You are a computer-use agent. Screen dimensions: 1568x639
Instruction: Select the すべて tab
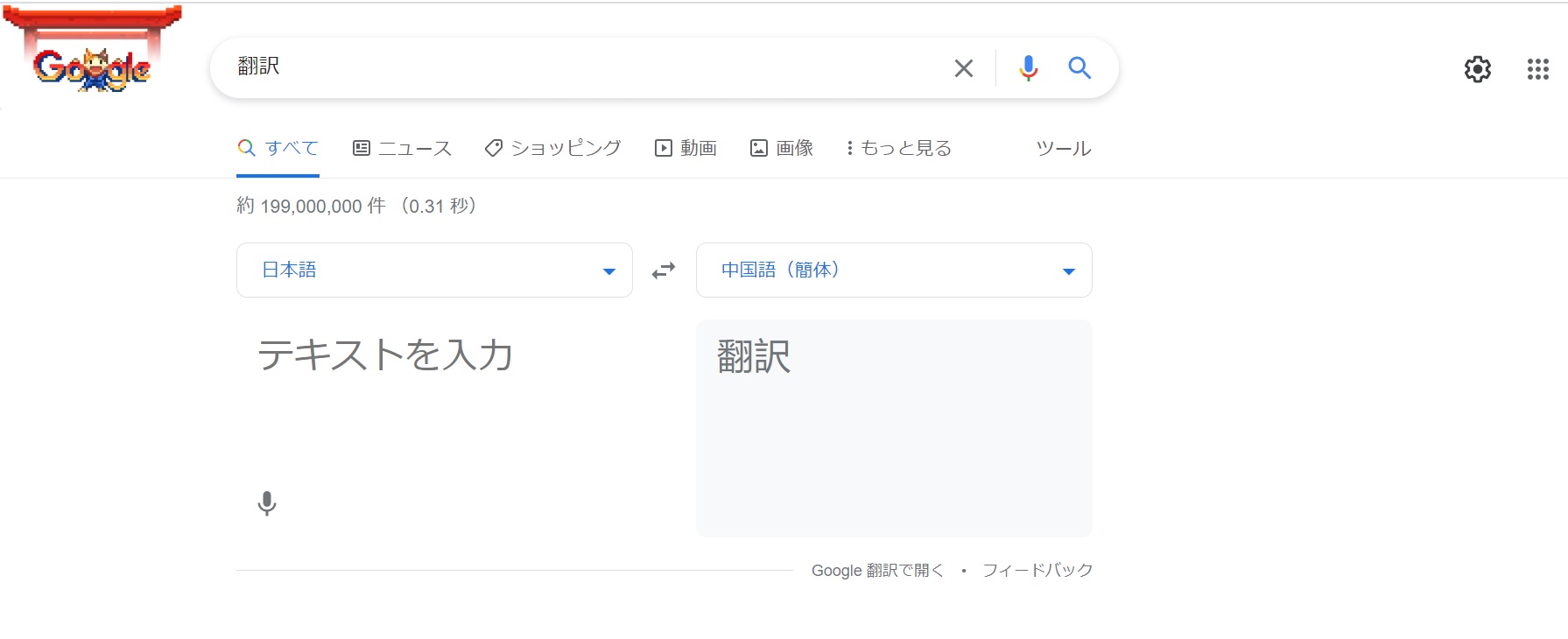(278, 148)
